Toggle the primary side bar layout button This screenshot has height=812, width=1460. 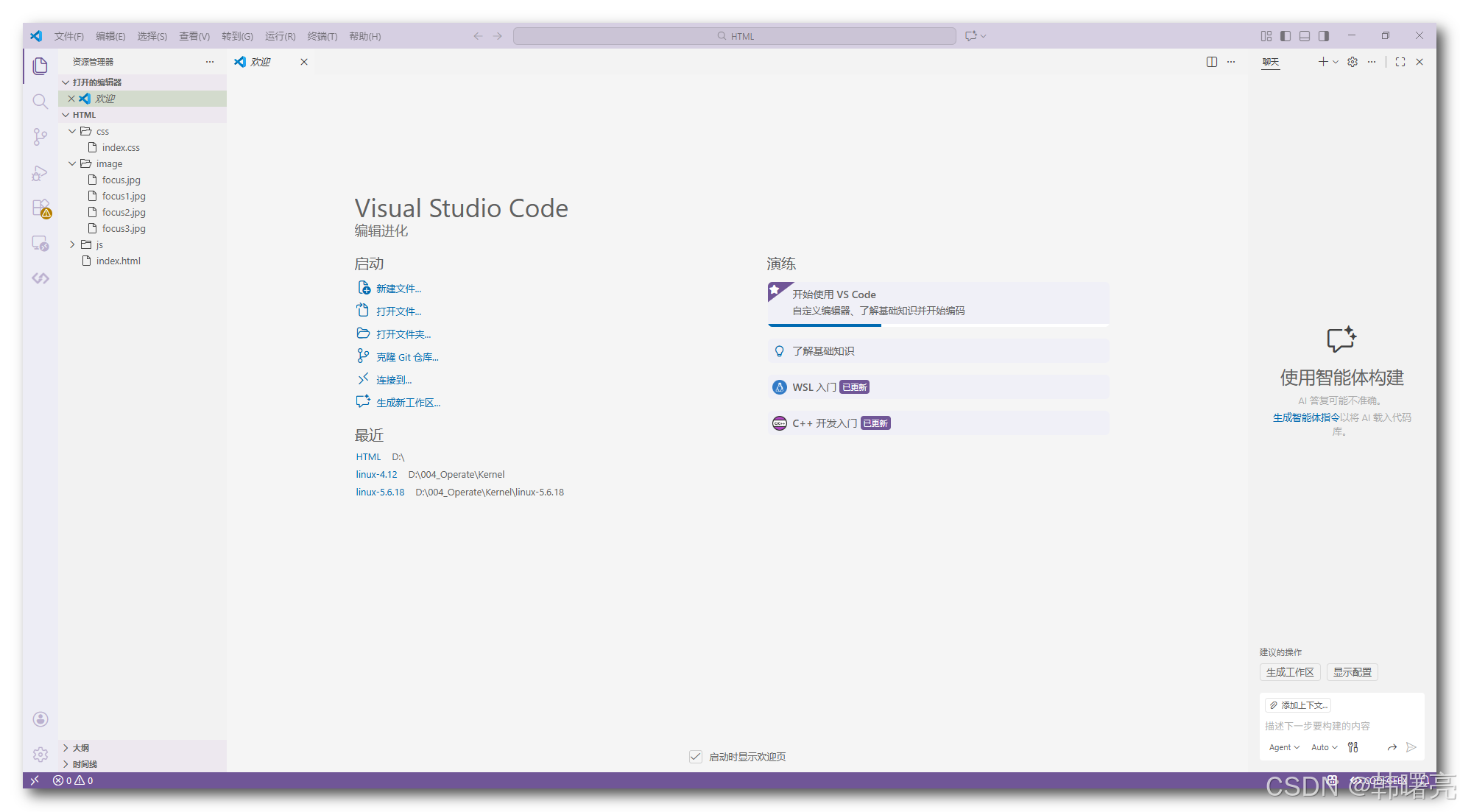(1286, 36)
